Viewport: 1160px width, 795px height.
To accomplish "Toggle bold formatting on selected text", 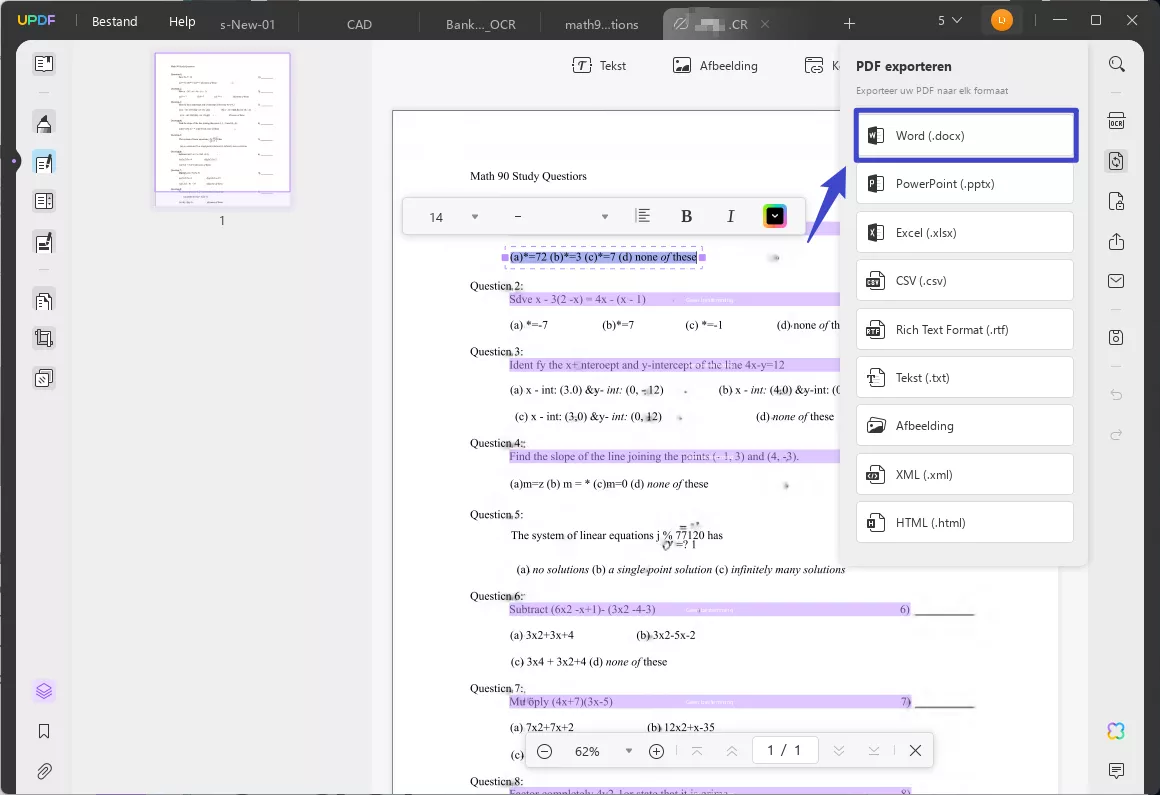I will 687,216.
